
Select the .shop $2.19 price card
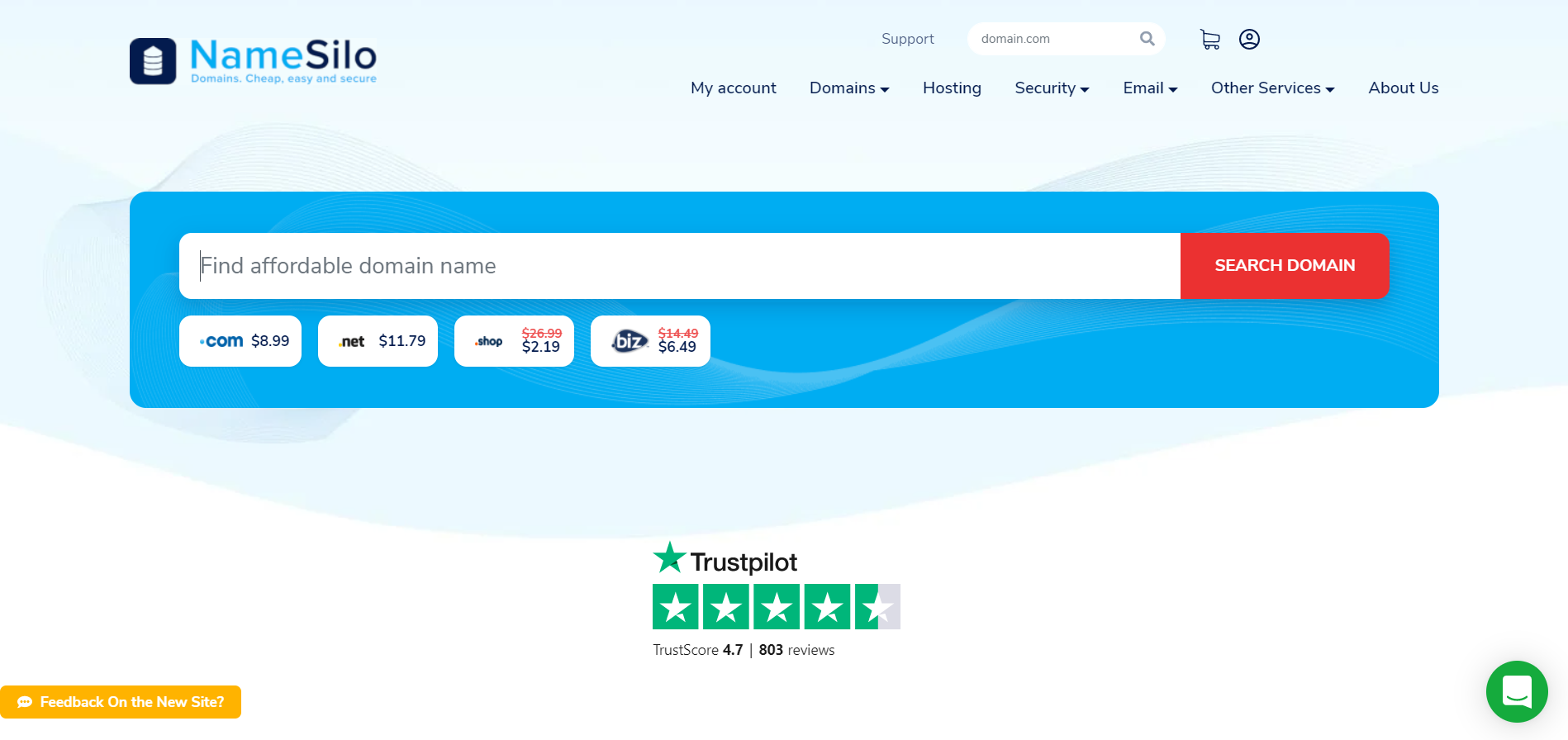[514, 341]
